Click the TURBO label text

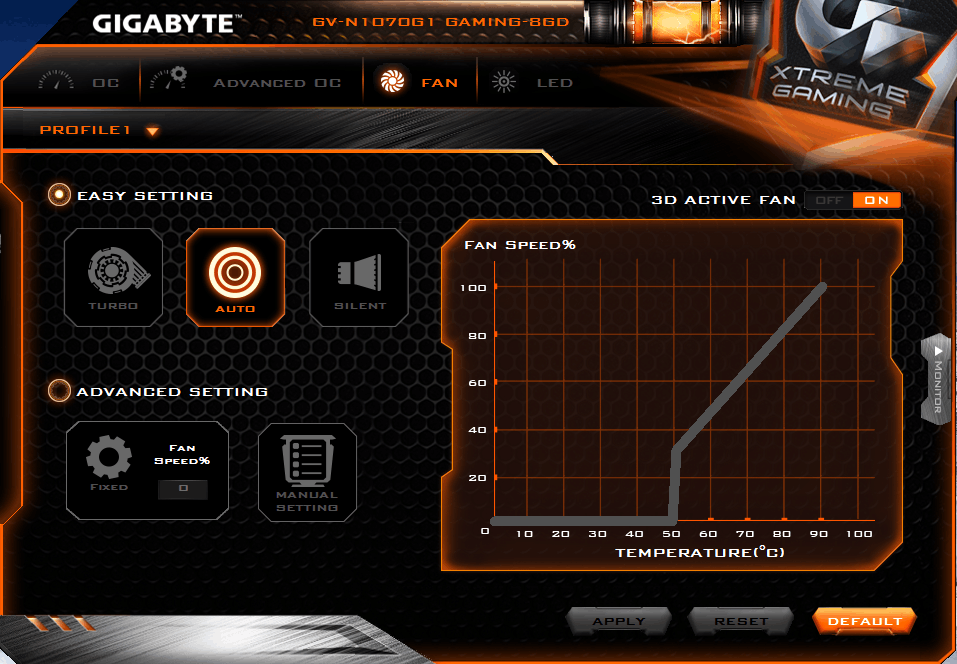113,306
